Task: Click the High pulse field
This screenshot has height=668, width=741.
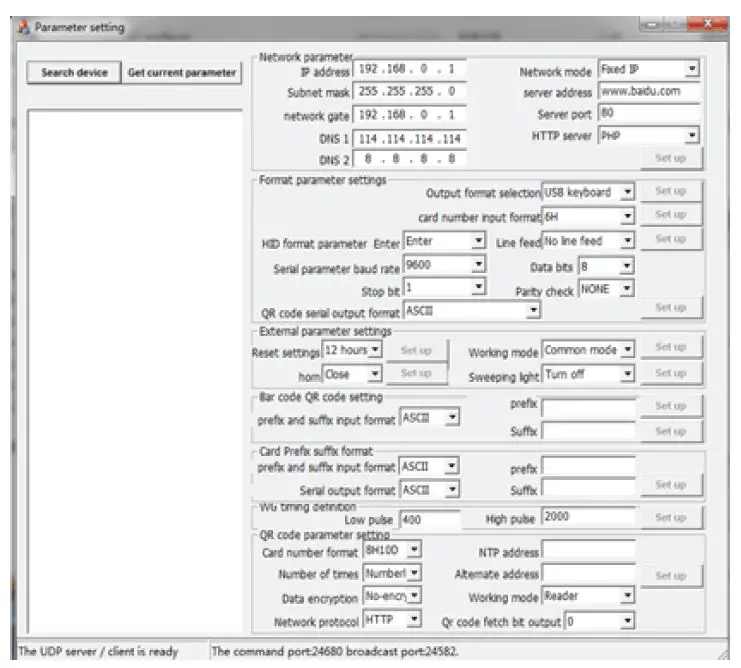Action: (588, 516)
